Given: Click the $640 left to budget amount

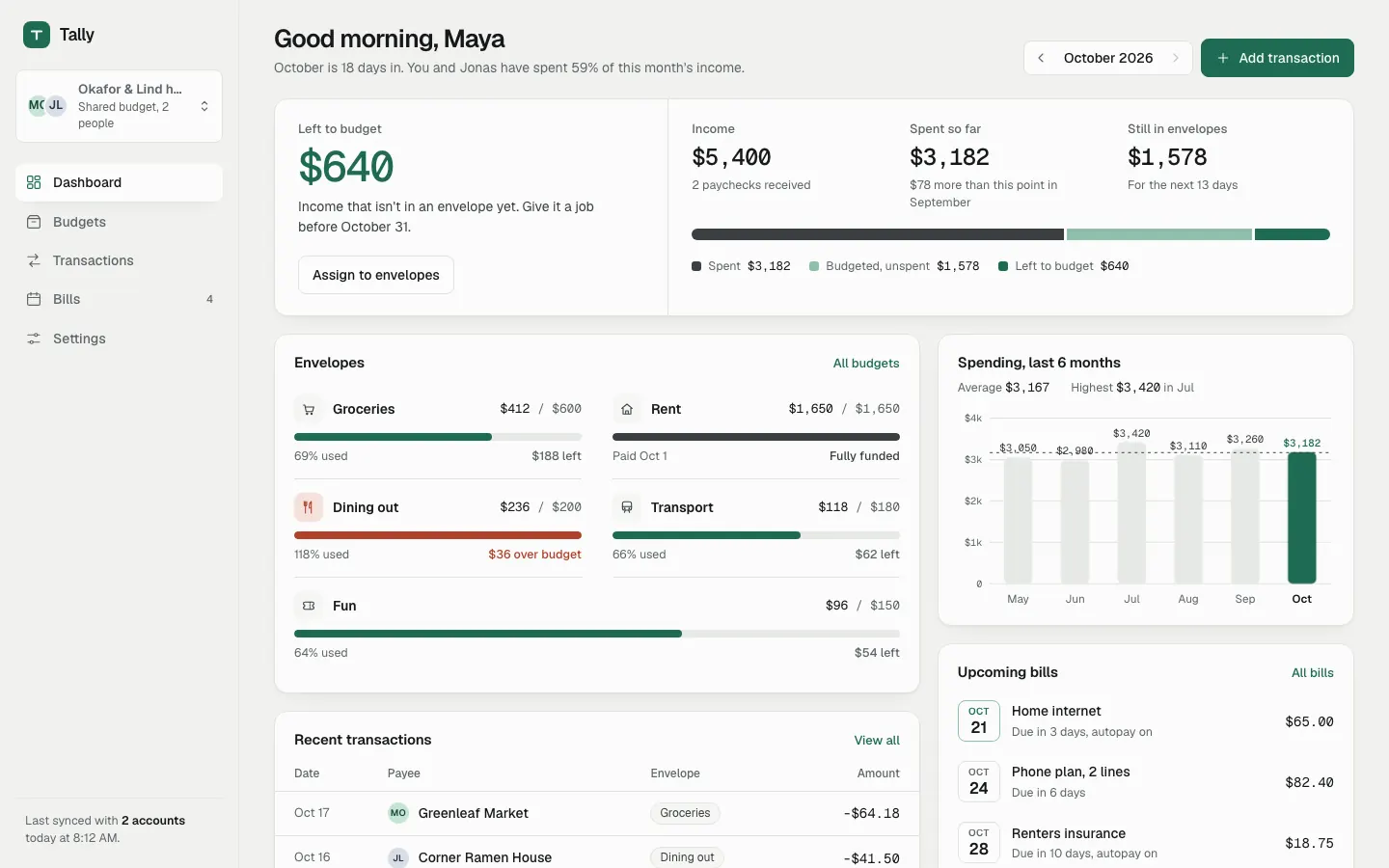Looking at the screenshot, I should [x=346, y=167].
